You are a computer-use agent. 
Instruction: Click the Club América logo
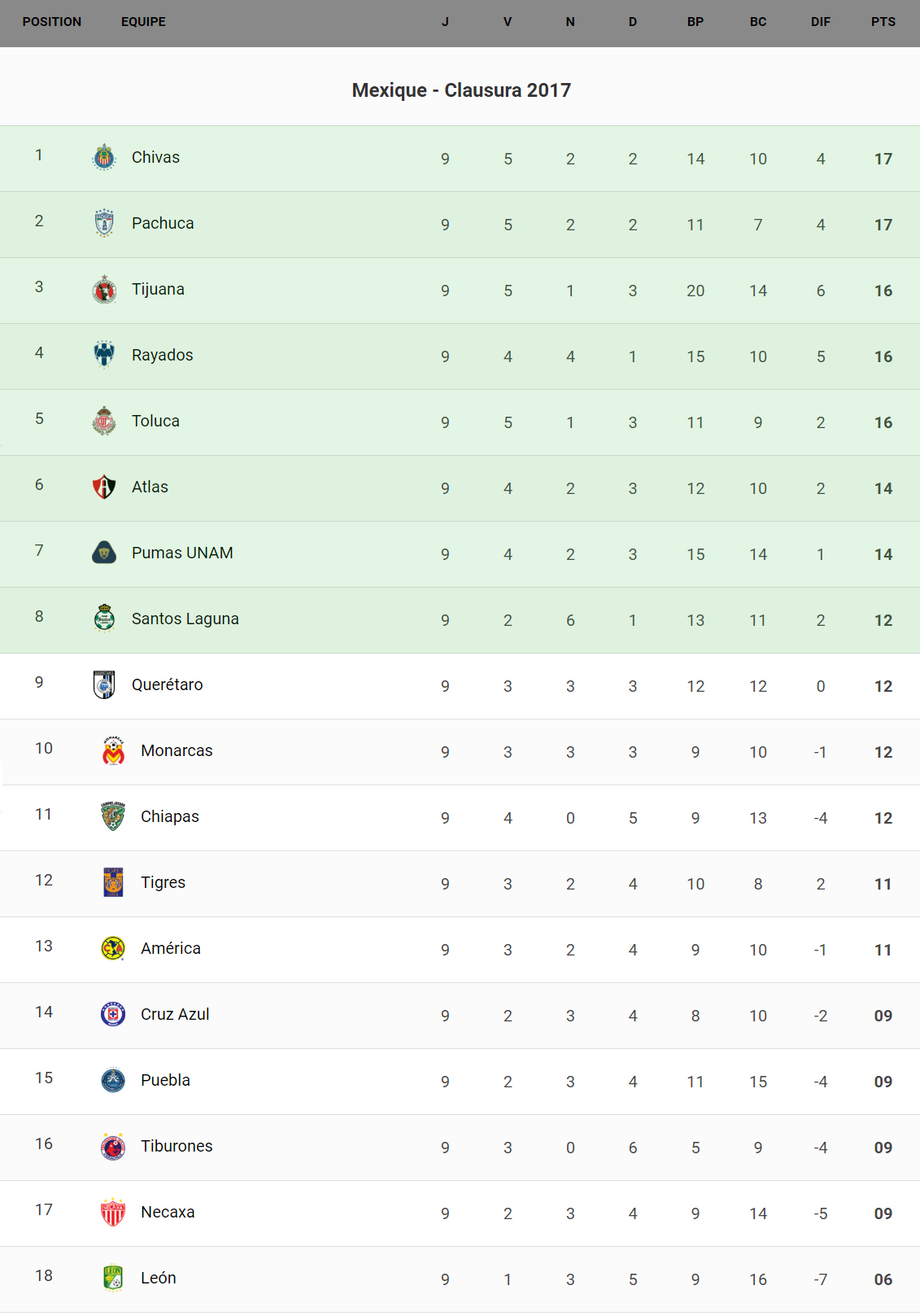[x=113, y=948]
